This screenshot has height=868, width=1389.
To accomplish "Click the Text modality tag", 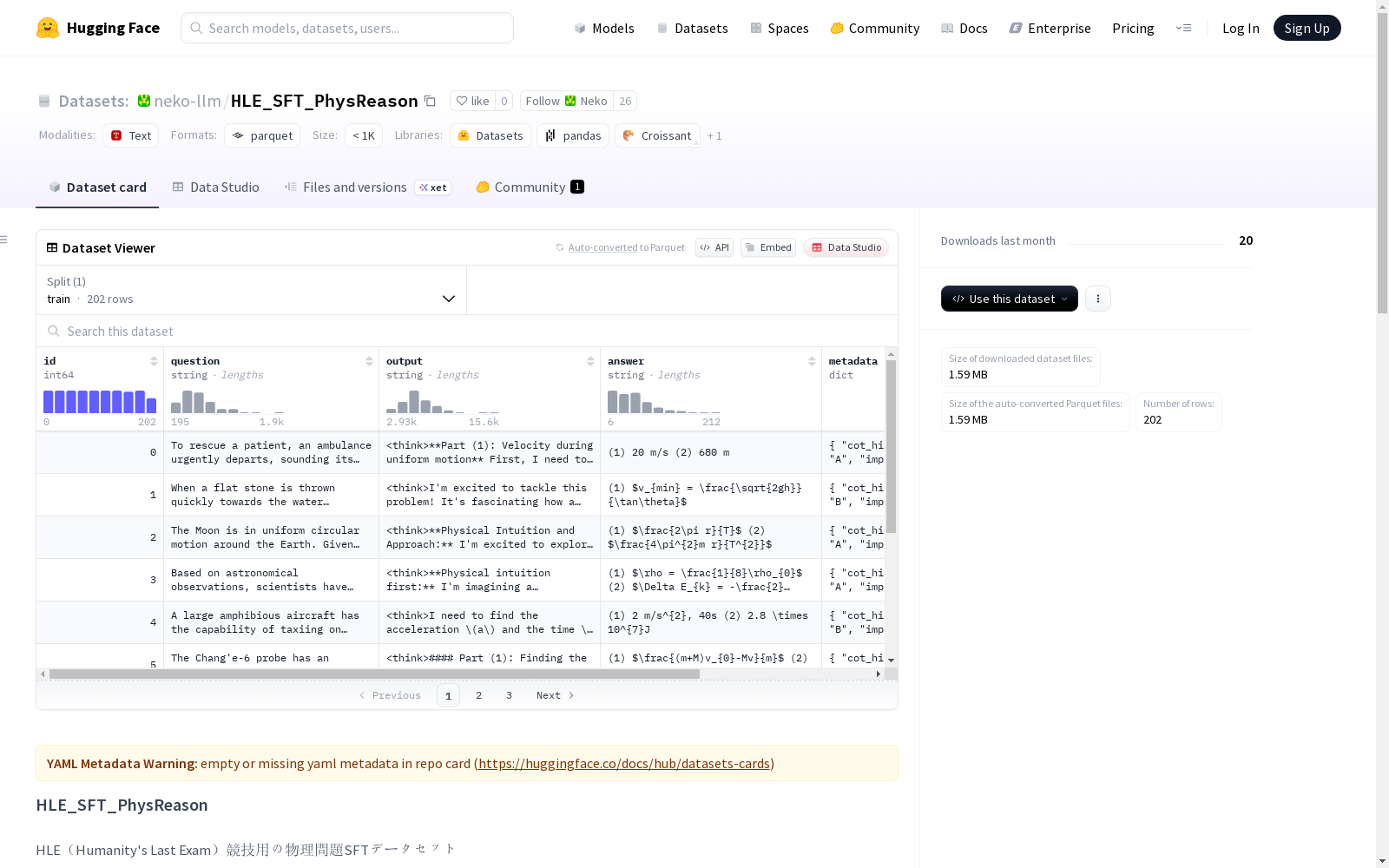I will (131, 135).
